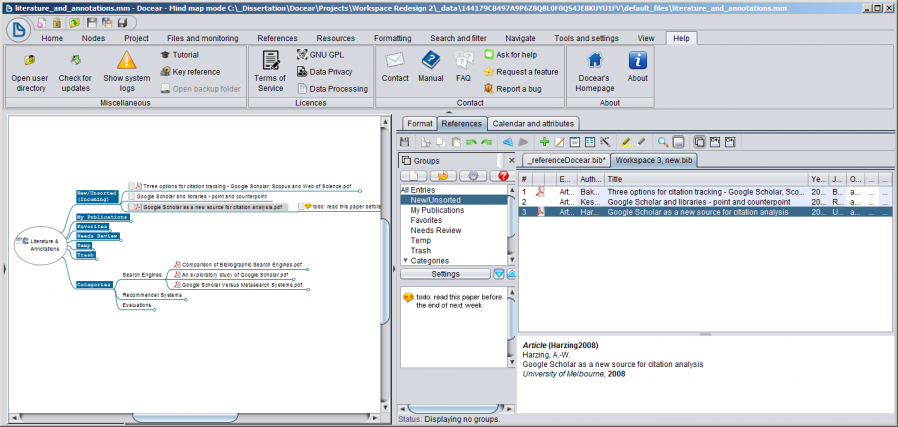
Task: Open the Tutorial link
Action: click(179, 55)
